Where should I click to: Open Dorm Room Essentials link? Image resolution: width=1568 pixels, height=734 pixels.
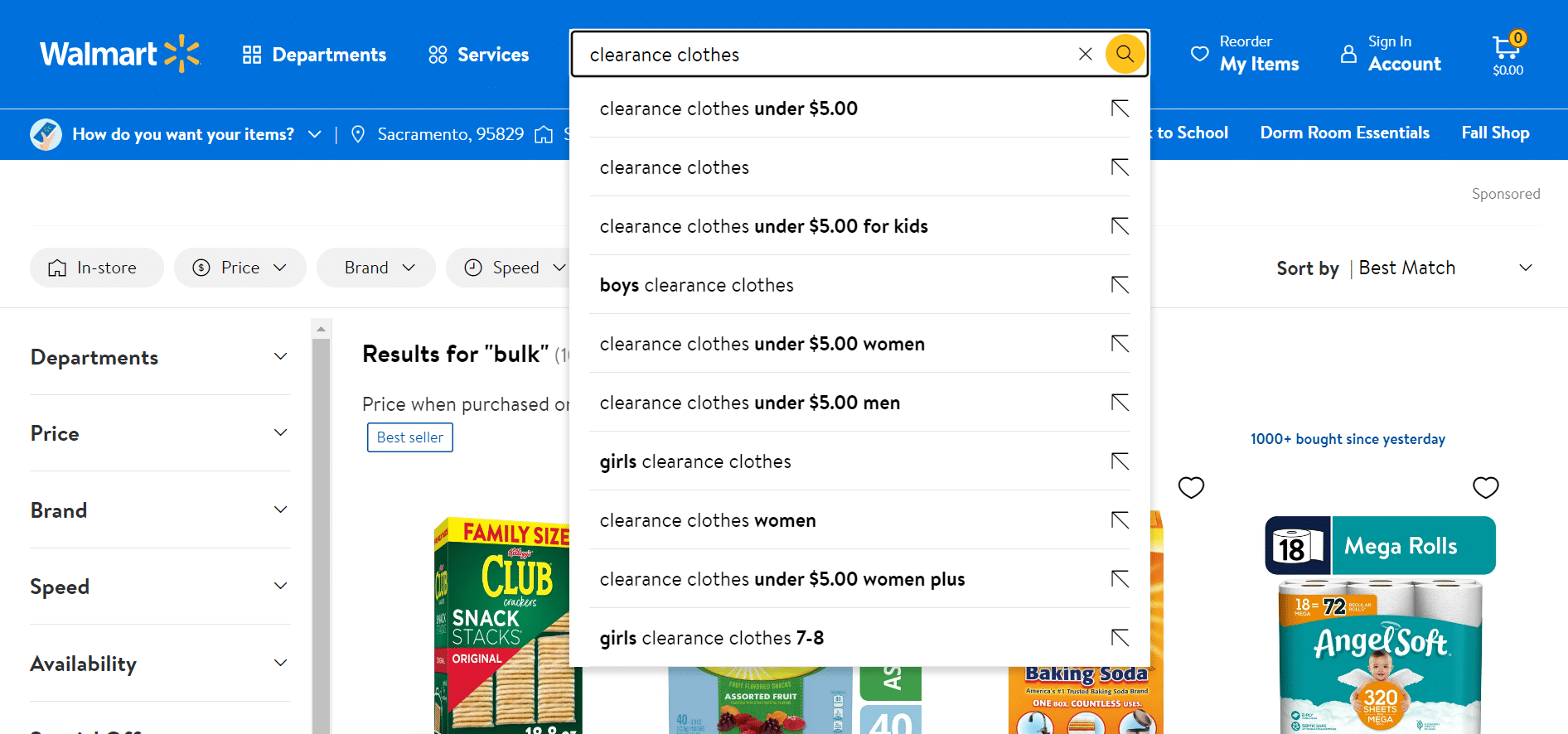point(1344,133)
